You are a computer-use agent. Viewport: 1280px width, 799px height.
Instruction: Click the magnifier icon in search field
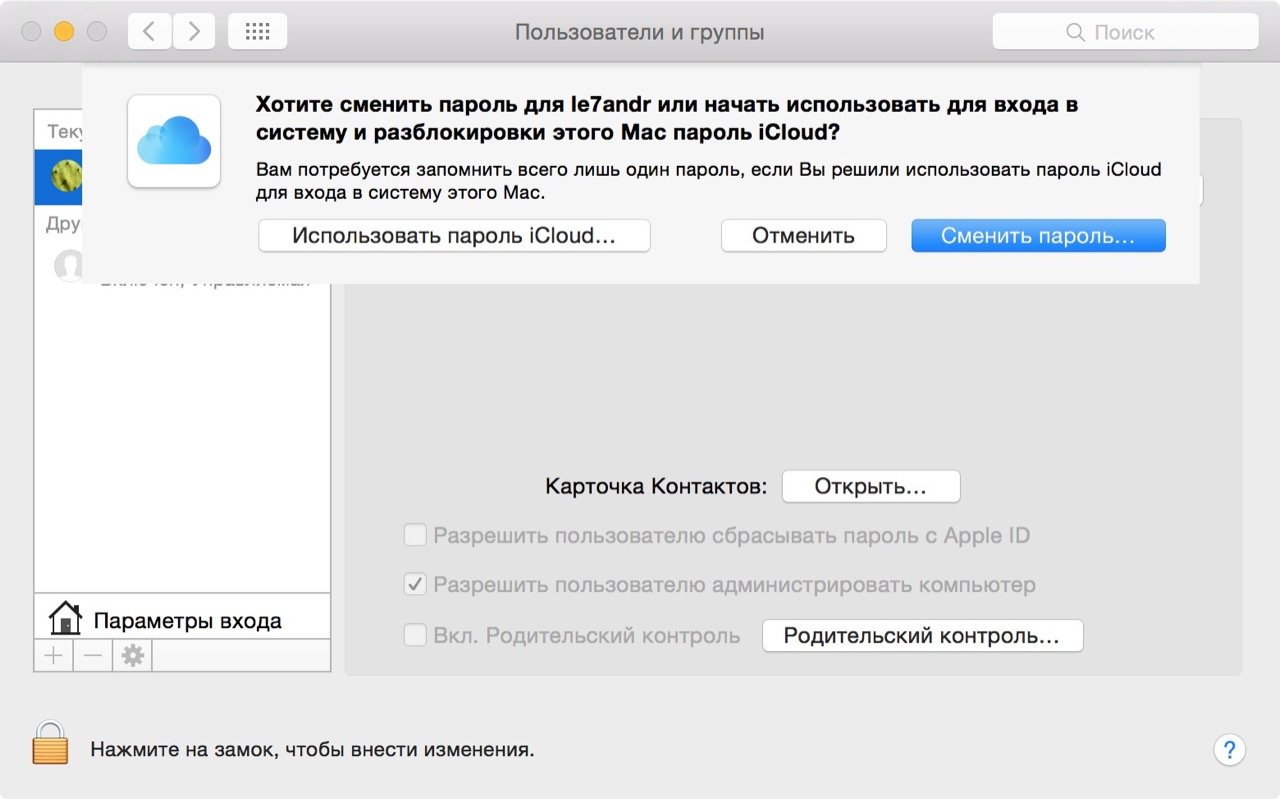coord(1076,32)
